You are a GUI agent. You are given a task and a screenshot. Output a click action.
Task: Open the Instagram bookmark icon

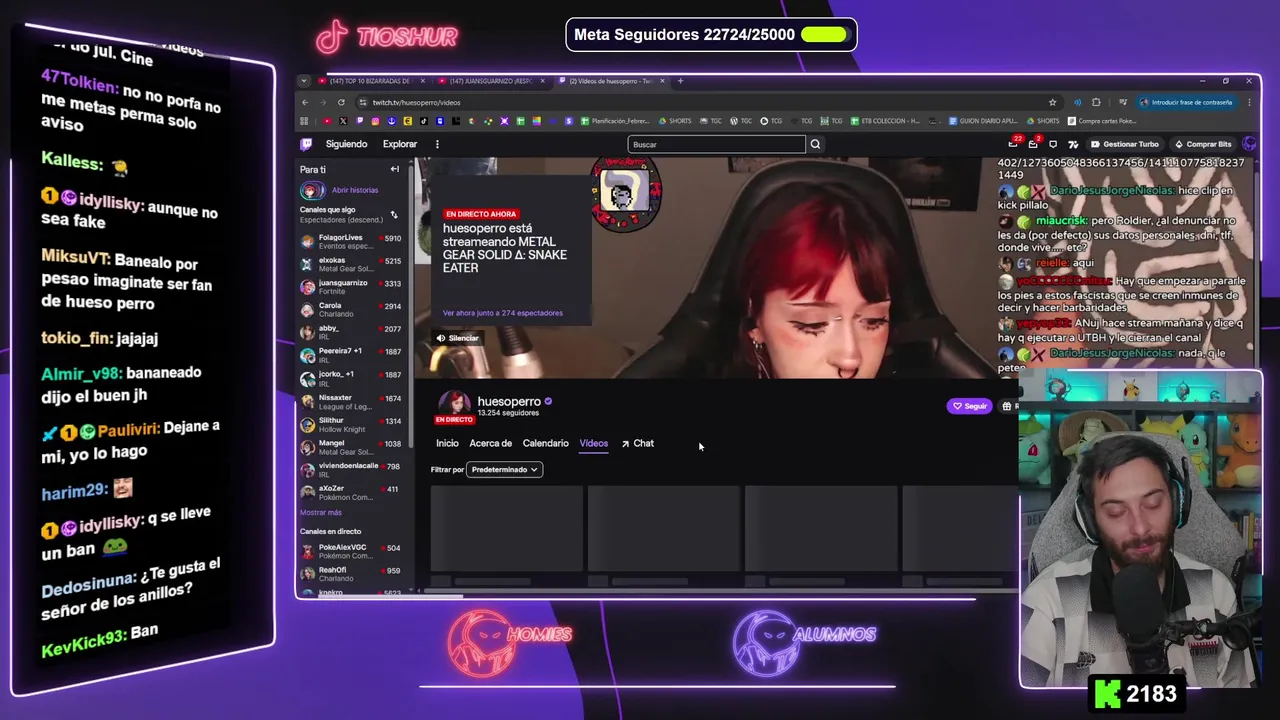375,121
